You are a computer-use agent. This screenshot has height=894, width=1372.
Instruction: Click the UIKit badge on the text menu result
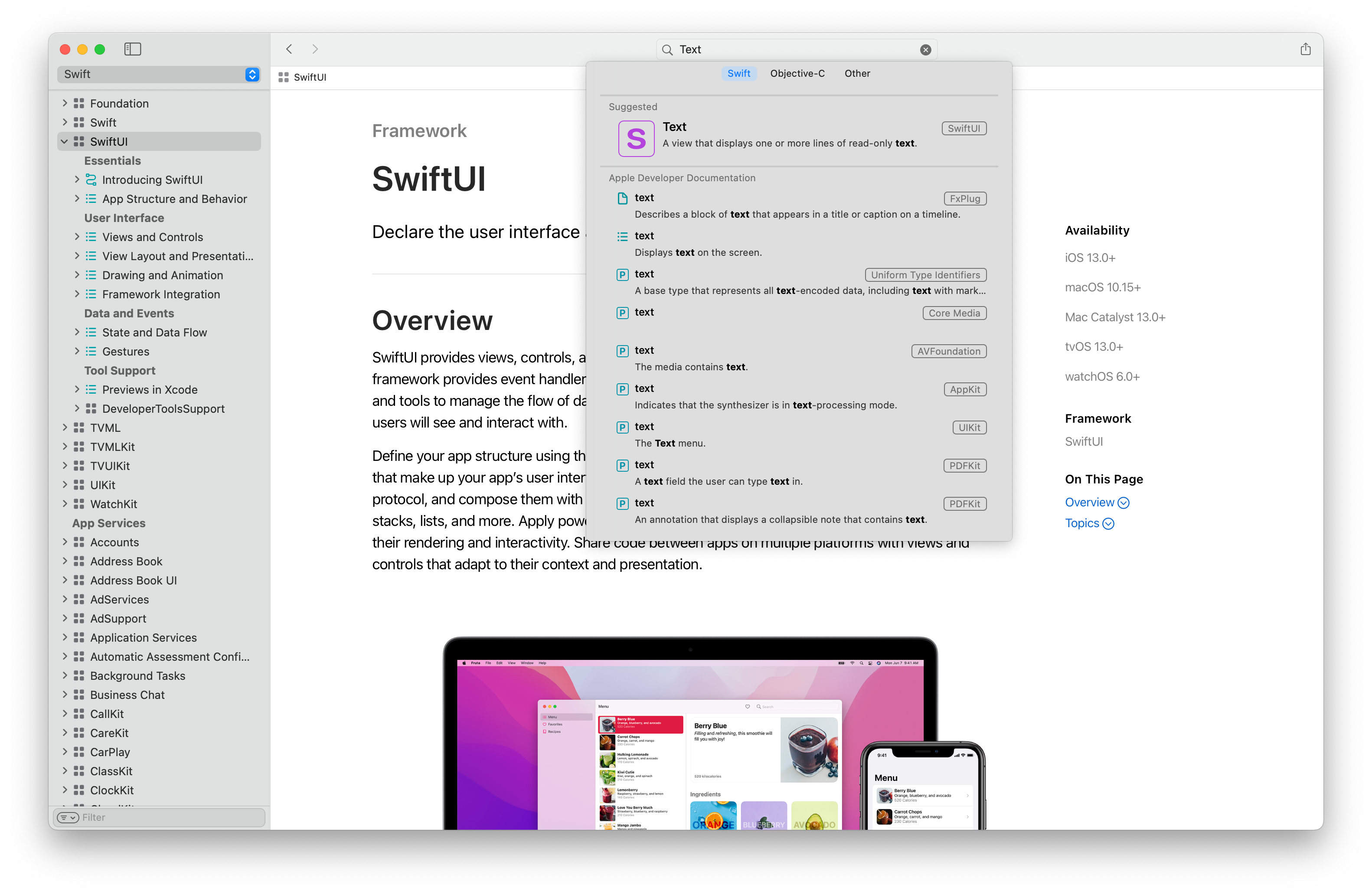point(969,427)
